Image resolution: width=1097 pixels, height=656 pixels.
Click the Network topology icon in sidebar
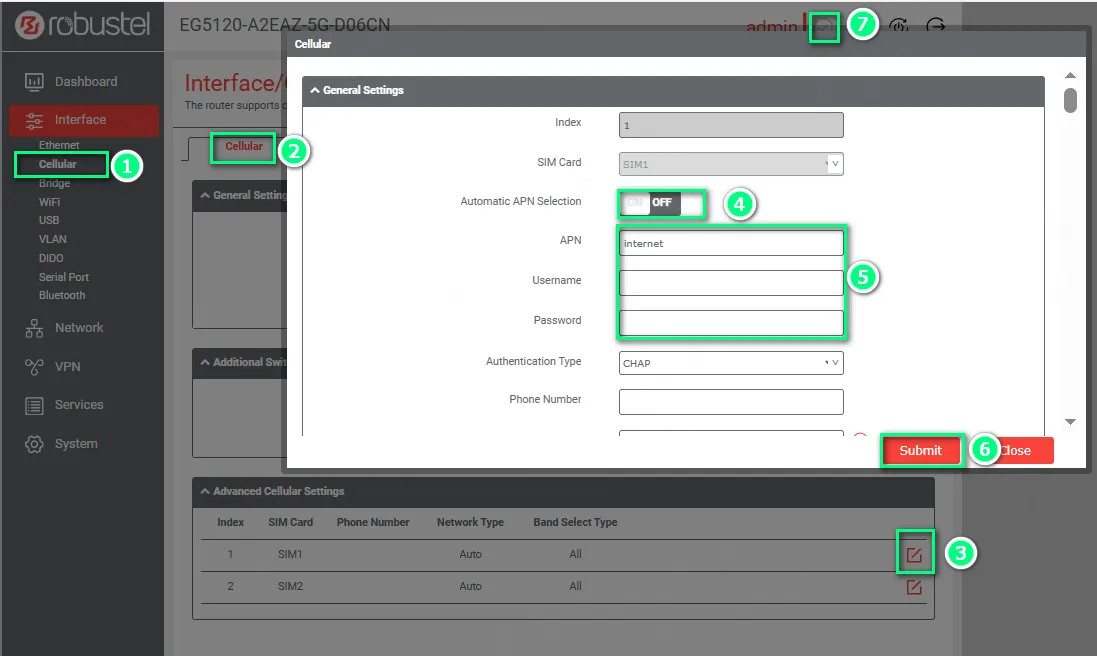click(34, 328)
